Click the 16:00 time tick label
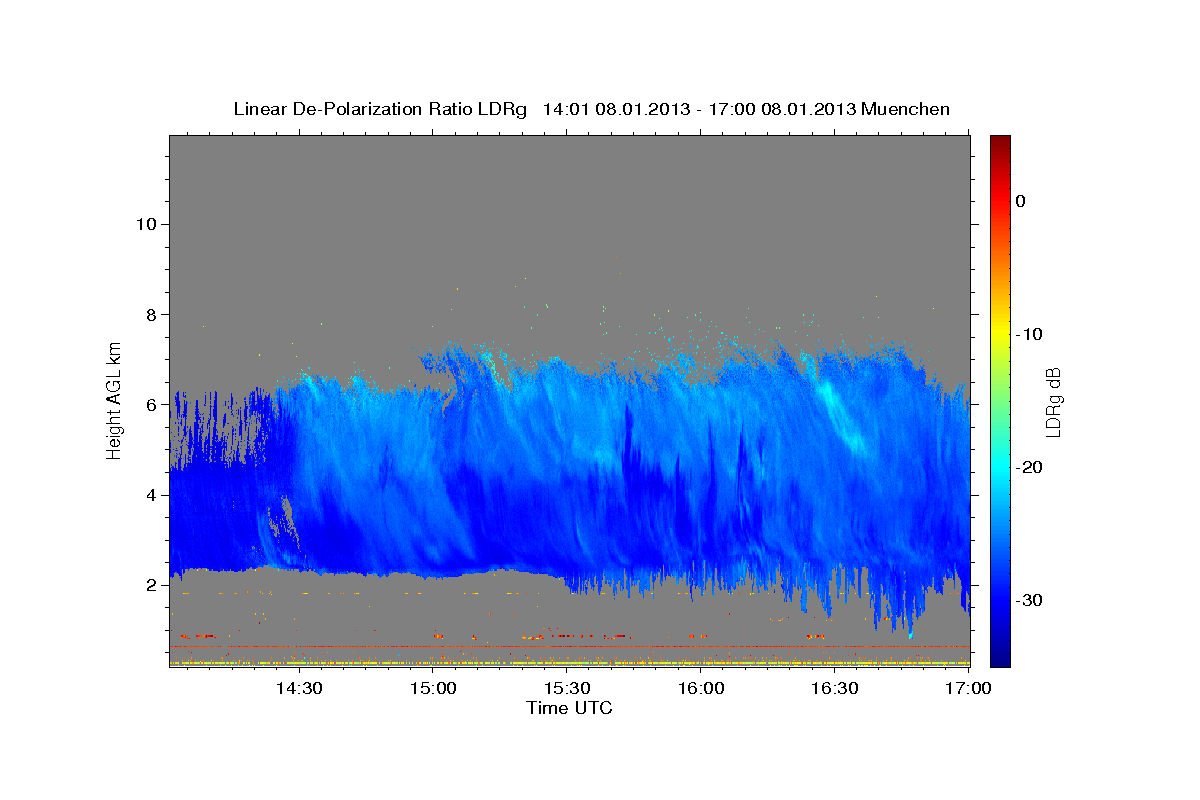Image resolution: width=1200 pixels, height=800 pixels. 701,689
